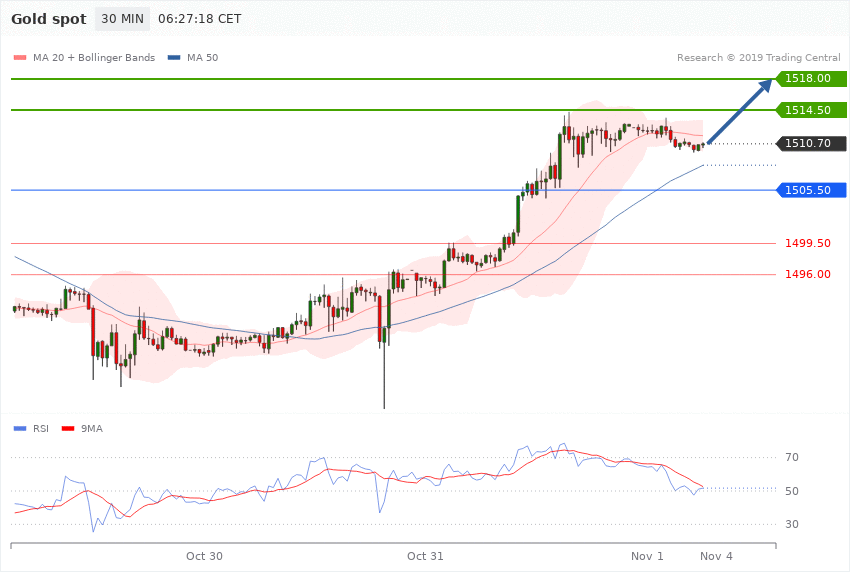The image size is (850, 576).
Task: Click the blue RSI legend swatch
Action: (20, 429)
